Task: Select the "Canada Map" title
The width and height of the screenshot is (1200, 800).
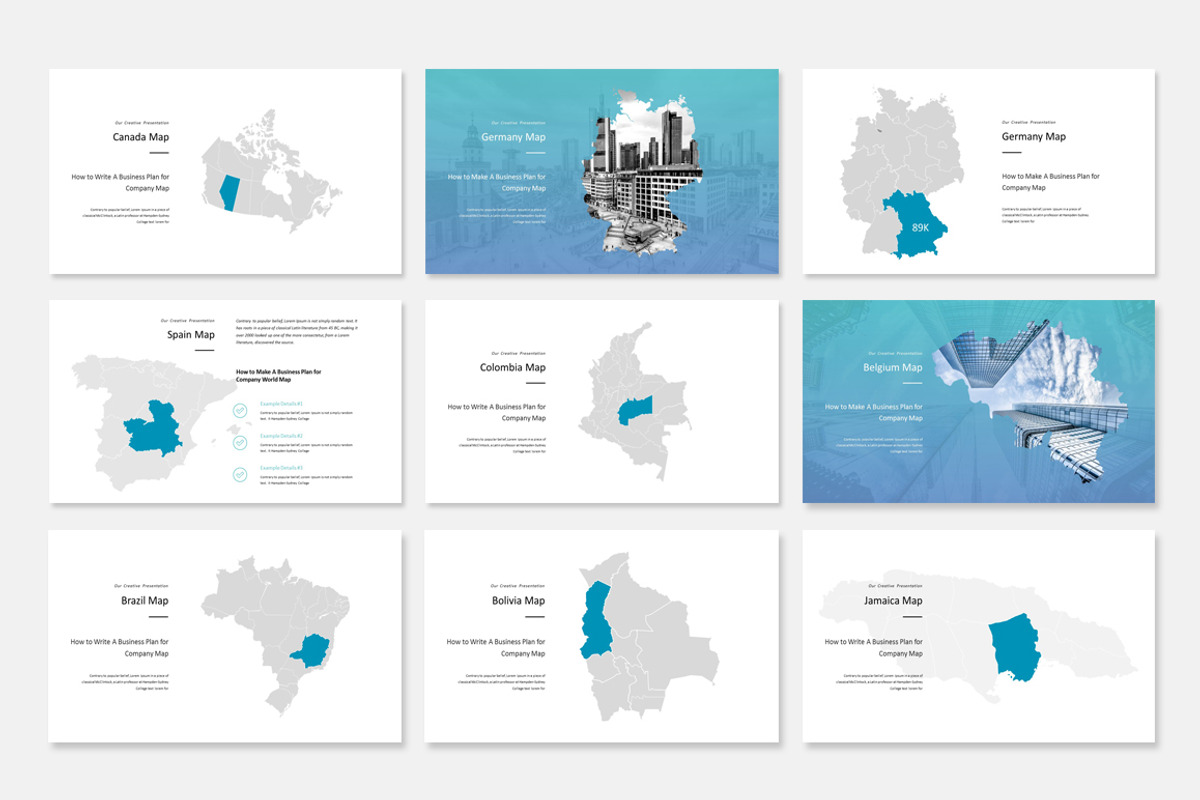Action: point(141,136)
